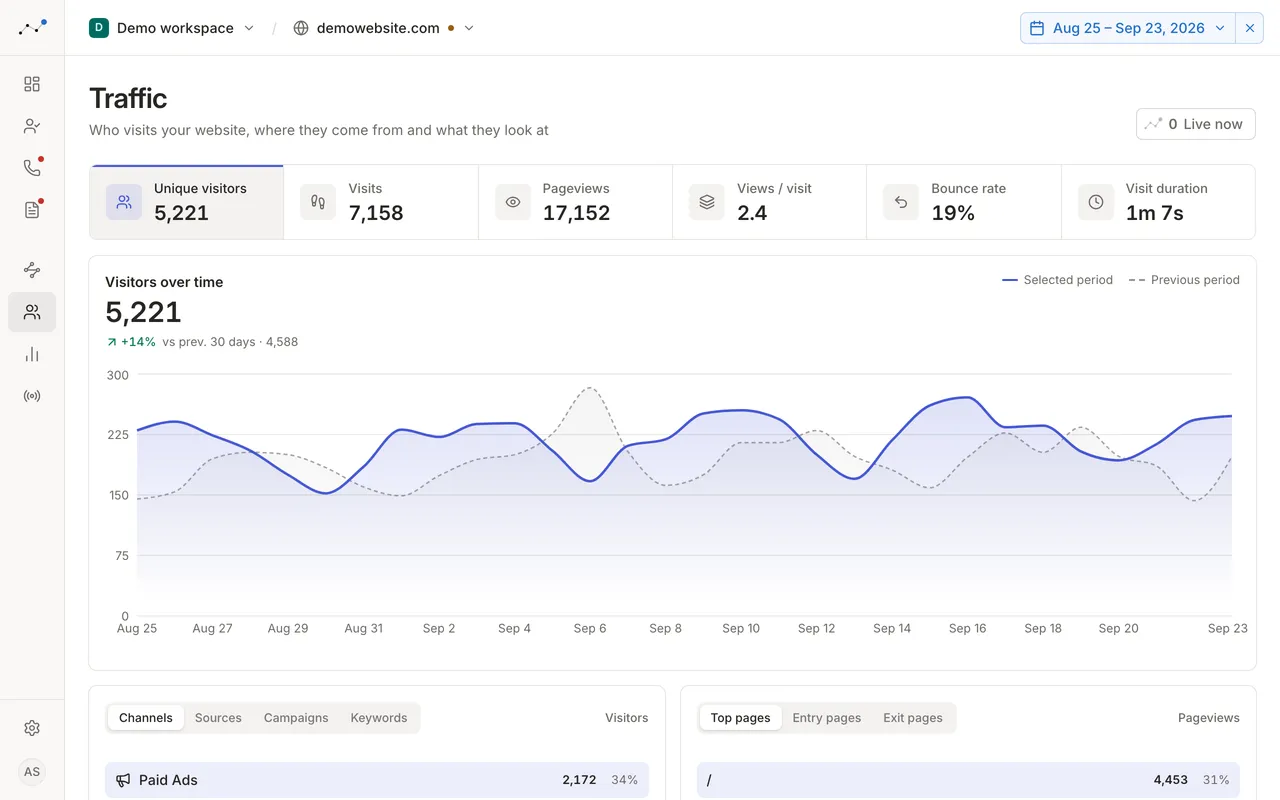Open the document forms icon in sidebar
1280x800 pixels.
(32, 210)
